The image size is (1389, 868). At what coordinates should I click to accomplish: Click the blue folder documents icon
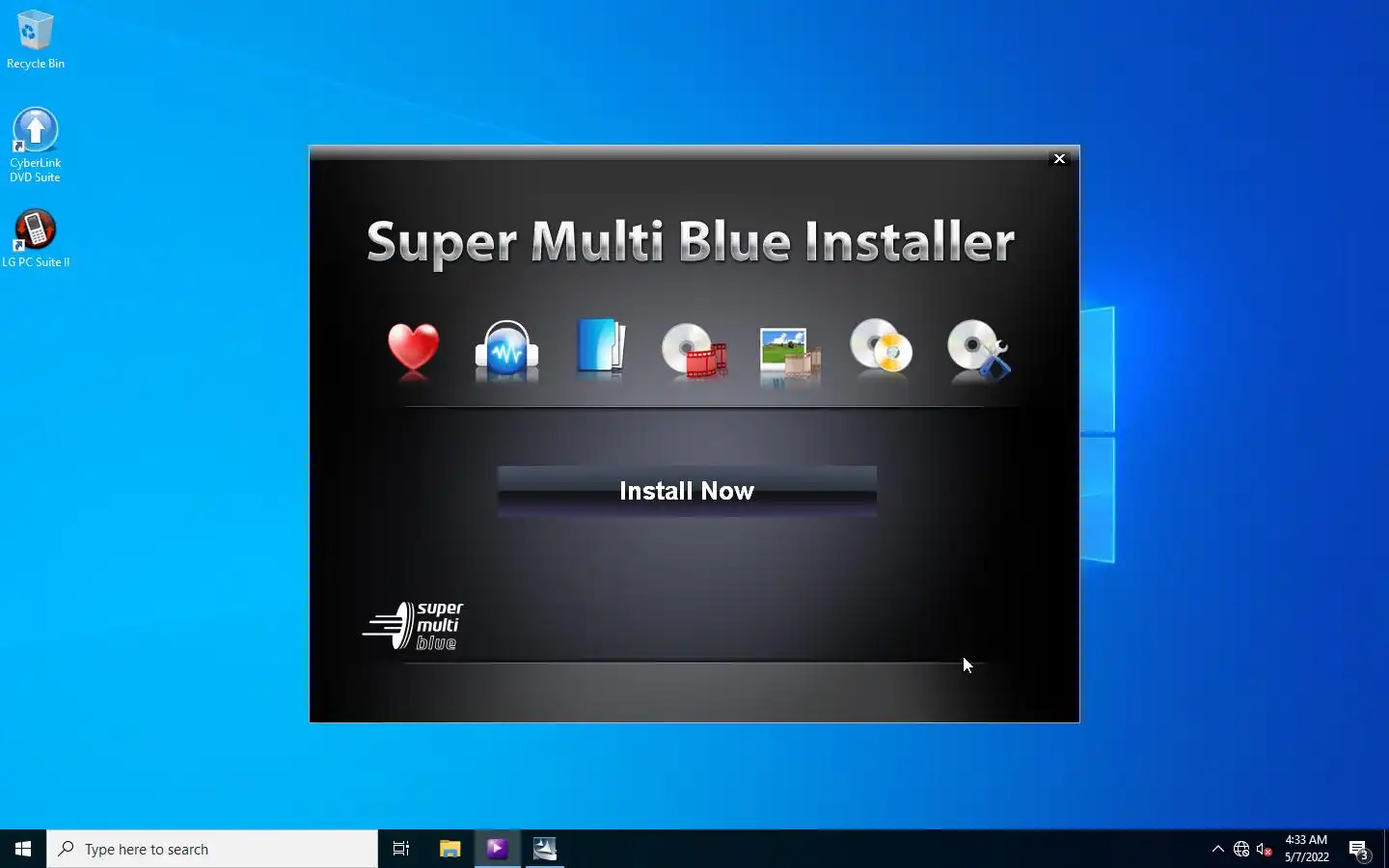coord(600,346)
